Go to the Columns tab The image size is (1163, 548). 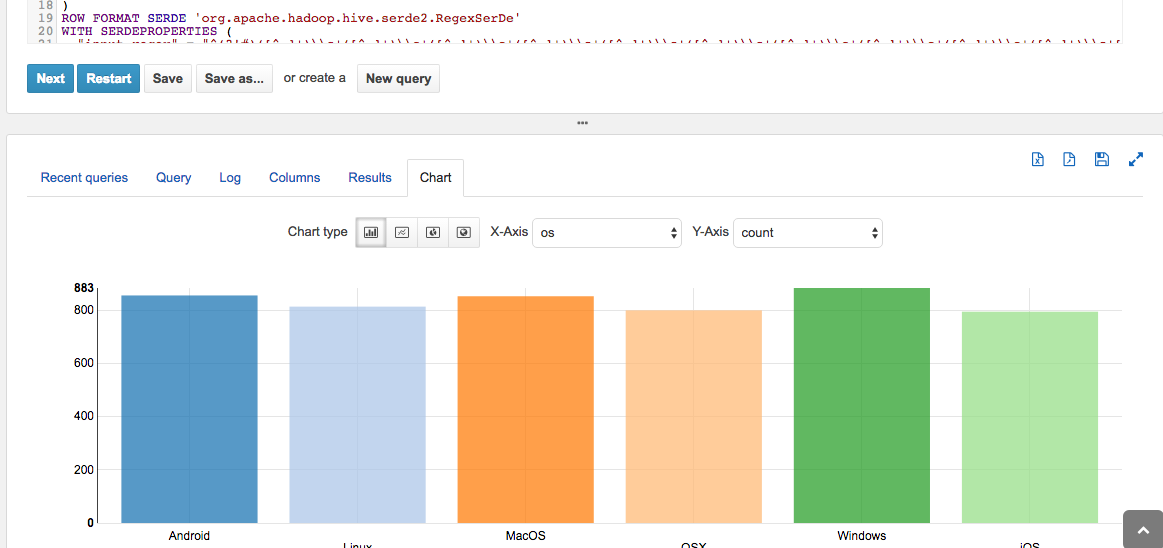click(295, 178)
